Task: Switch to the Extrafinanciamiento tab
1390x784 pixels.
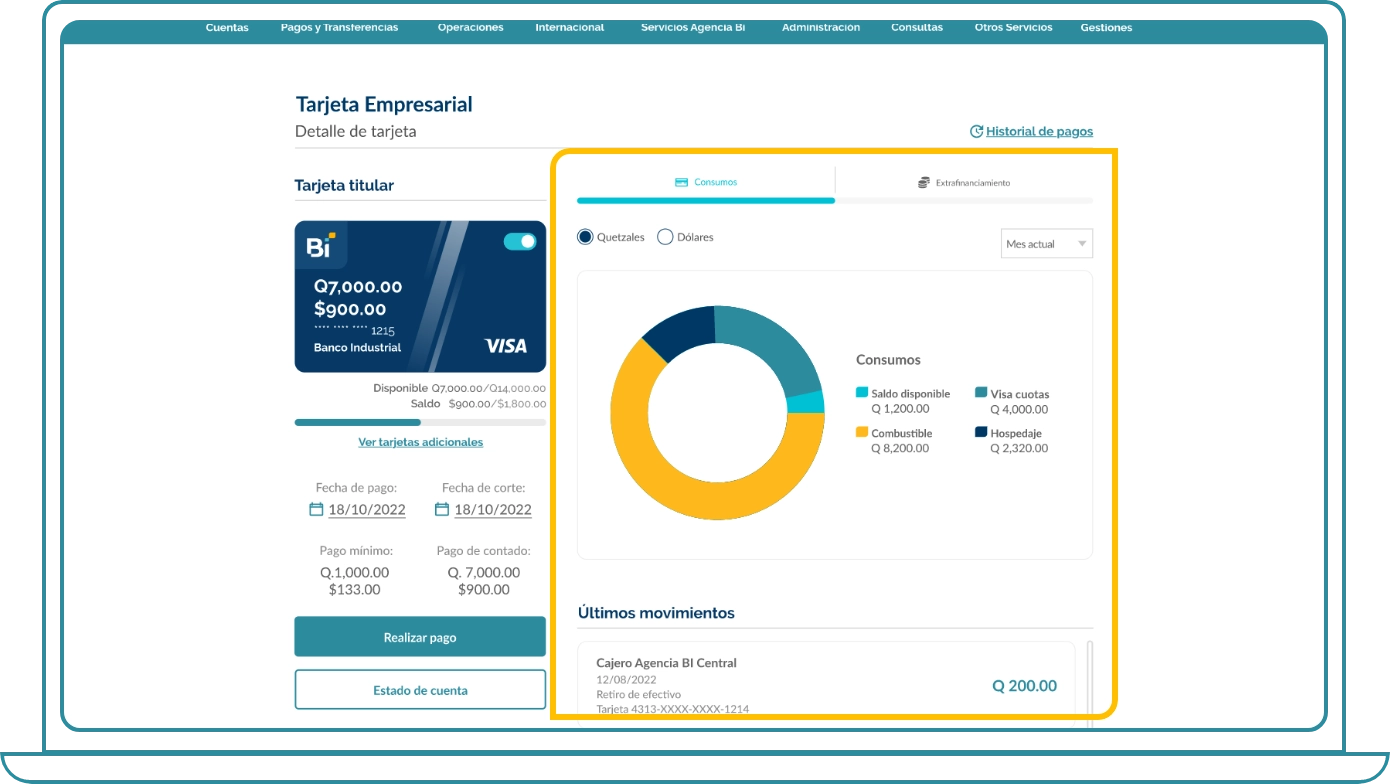Action: click(964, 183)
